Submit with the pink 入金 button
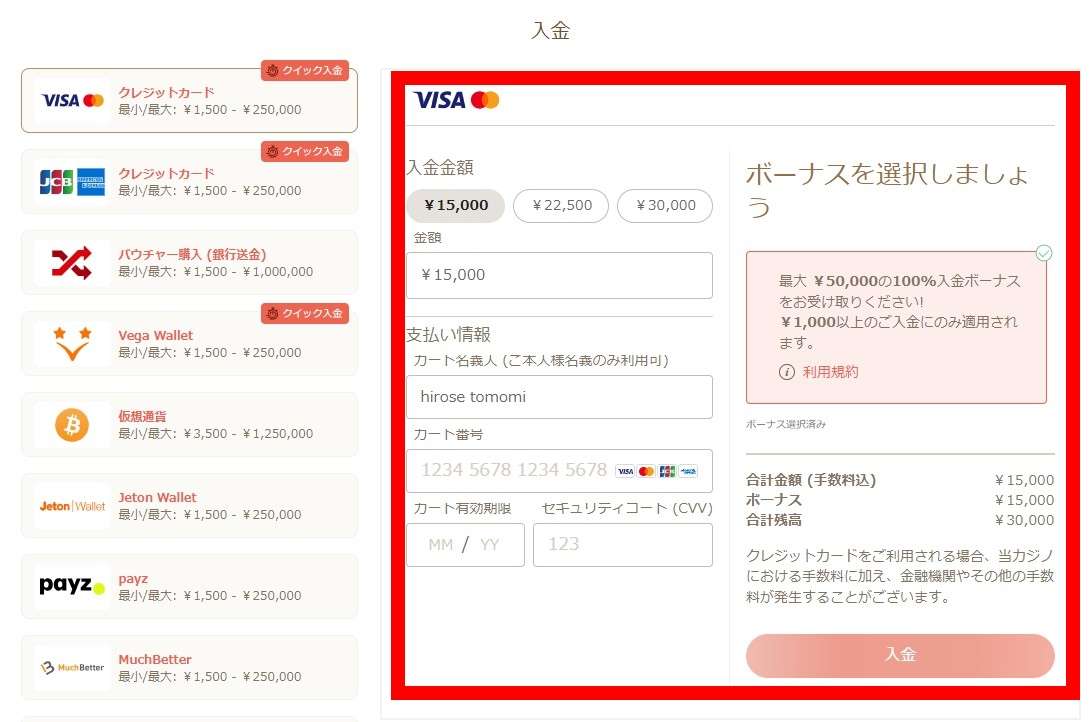The width and height of the screenshot is (1092, 722). (900, 655)
